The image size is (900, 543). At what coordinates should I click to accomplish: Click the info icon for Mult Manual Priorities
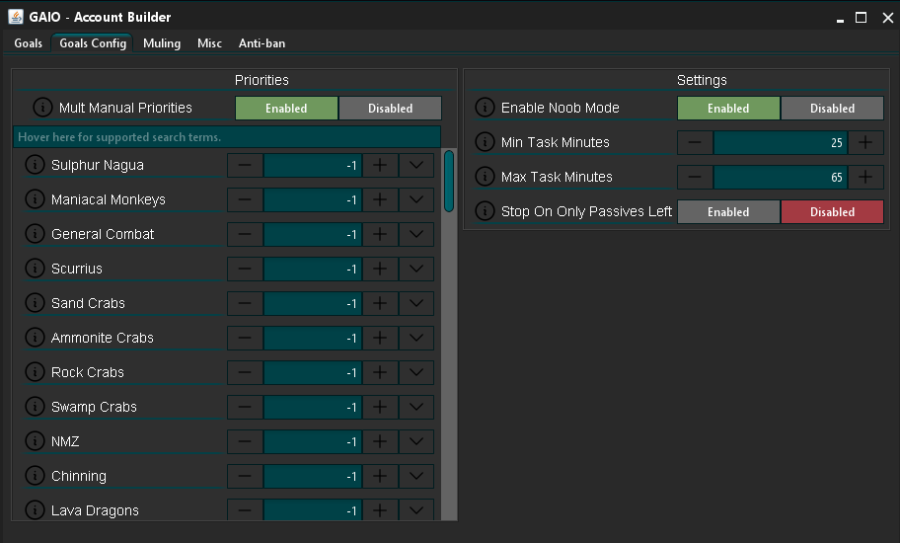pyautogui.click(x=43, y=108)
